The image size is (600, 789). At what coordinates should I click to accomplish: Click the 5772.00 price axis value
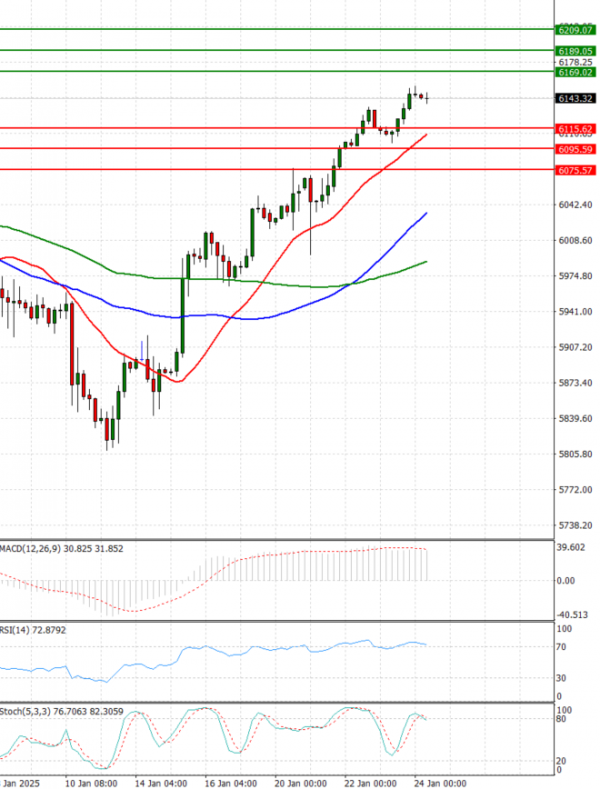[575, 490]
